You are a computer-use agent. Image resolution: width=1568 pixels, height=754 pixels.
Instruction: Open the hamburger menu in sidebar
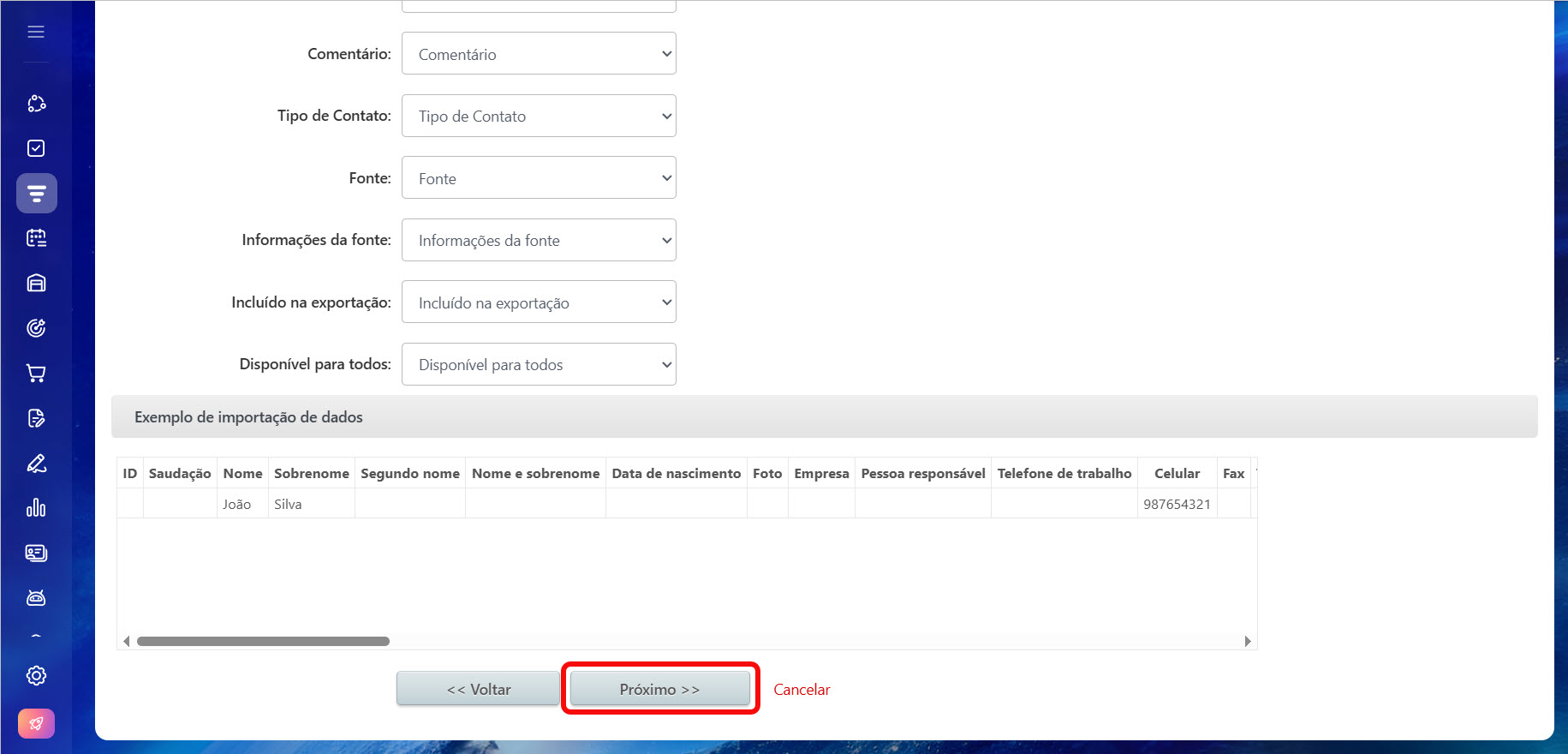click(x=36, y=32)
